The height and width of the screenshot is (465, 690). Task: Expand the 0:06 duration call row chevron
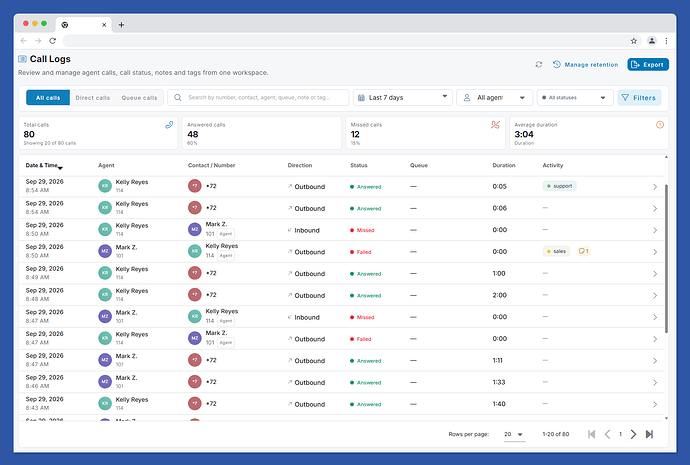click(x=655, y=209)
